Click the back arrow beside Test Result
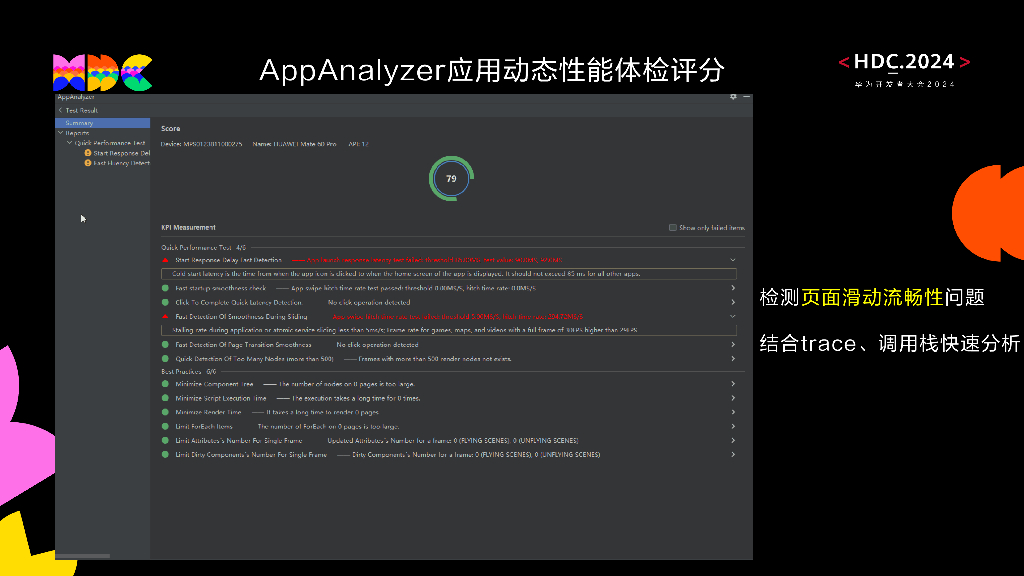 click(62, 110)
